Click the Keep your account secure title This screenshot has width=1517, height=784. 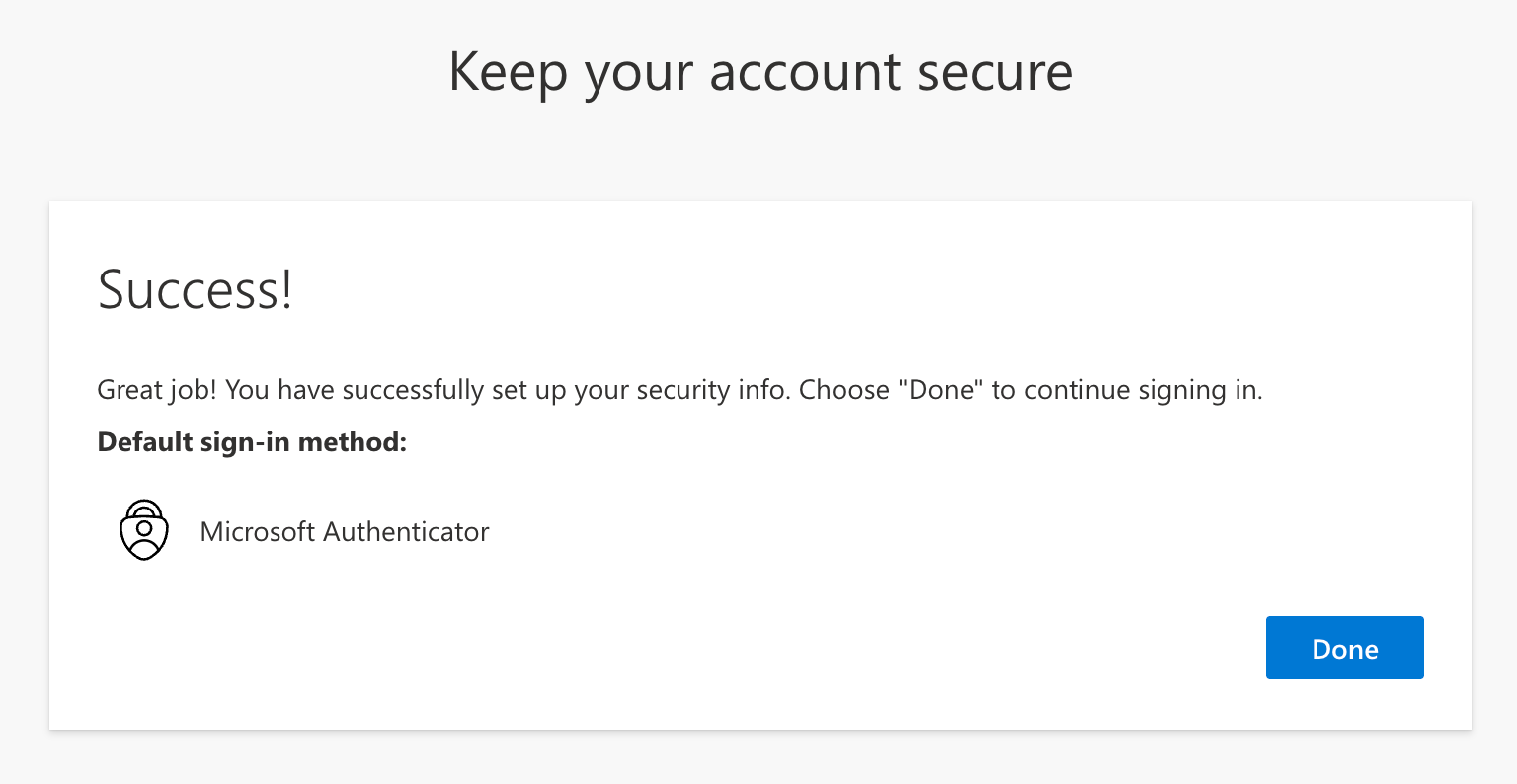click(x=759, y=70)
